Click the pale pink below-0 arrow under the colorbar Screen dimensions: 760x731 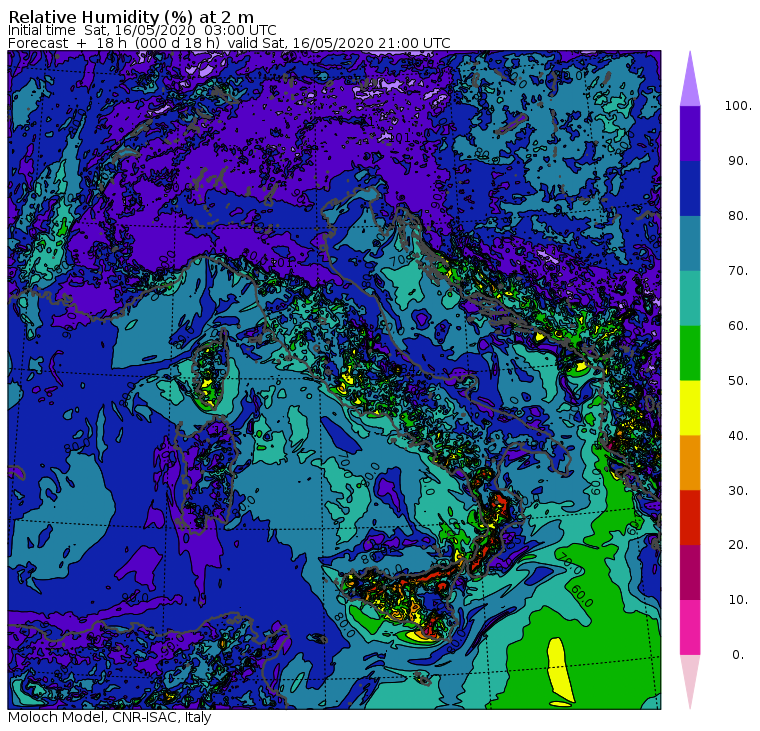click(690, 679)
